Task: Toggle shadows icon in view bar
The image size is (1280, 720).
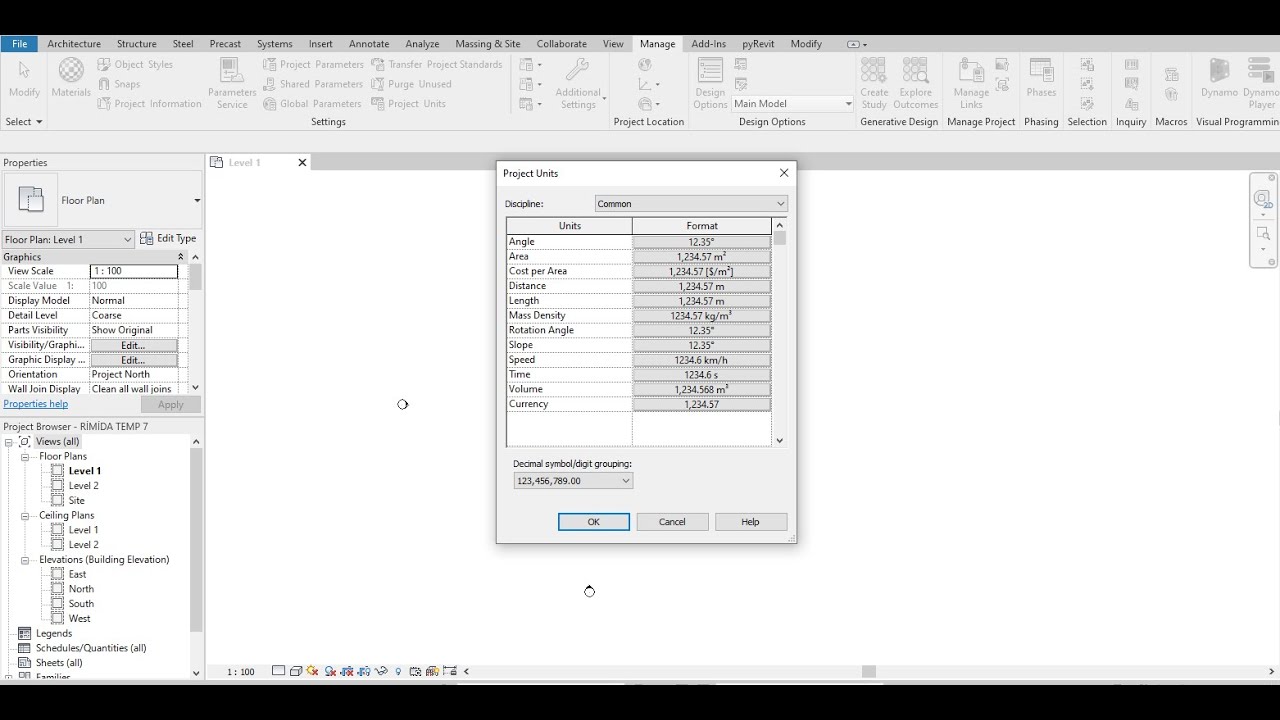Action: point(330,672)
